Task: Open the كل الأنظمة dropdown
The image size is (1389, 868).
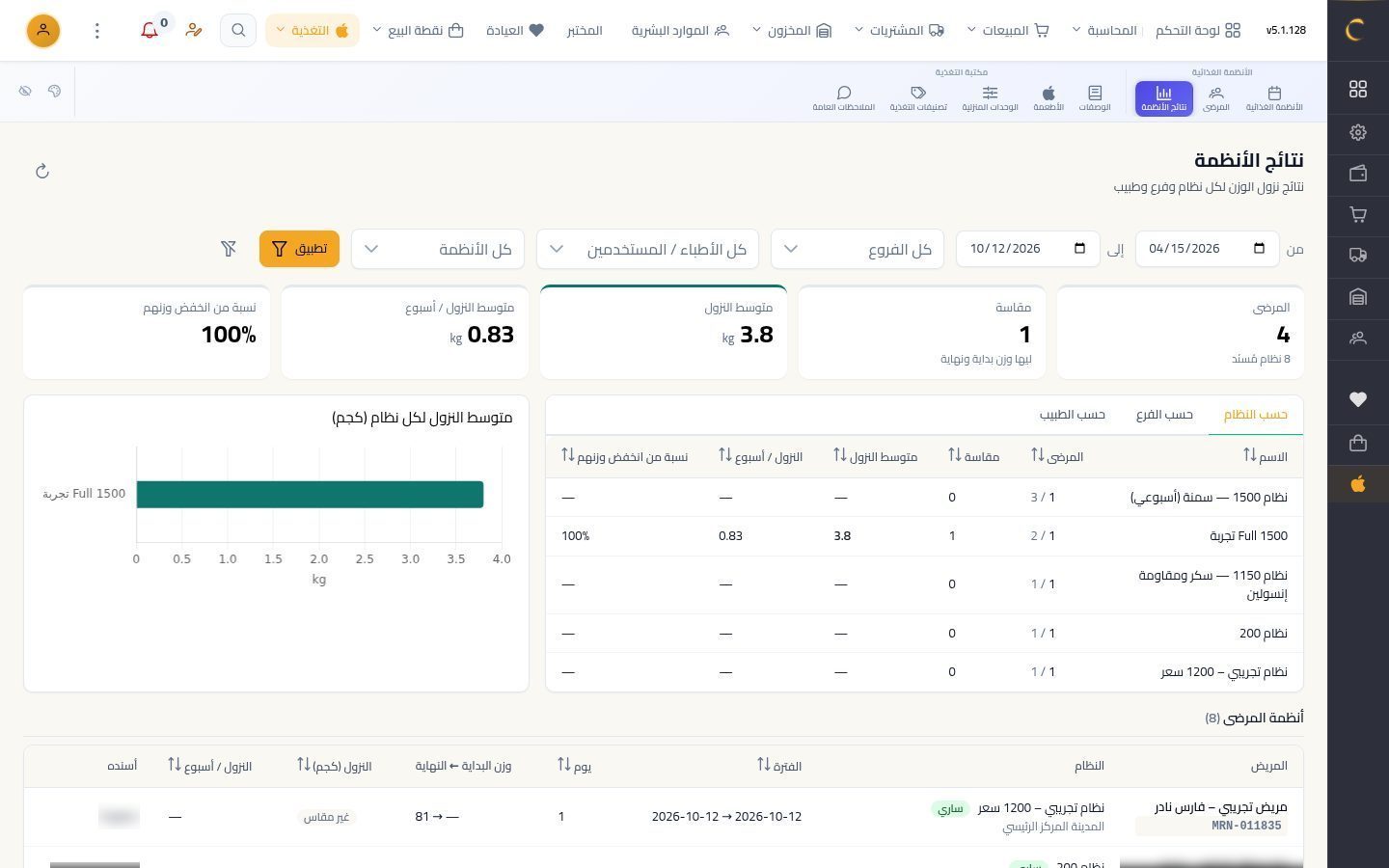Action: (x=438, y=249)
